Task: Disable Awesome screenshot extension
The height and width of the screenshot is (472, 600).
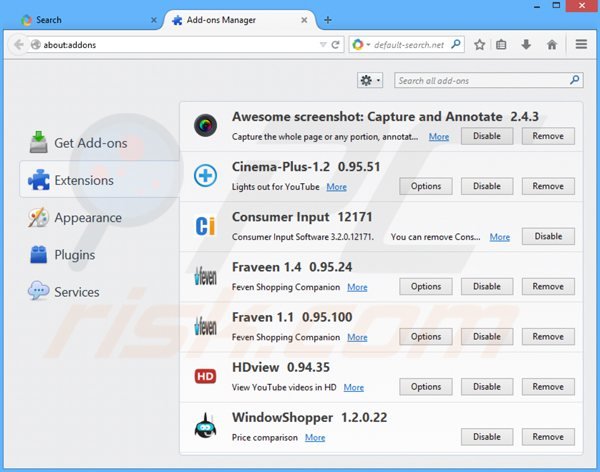Action: [487, 136]
